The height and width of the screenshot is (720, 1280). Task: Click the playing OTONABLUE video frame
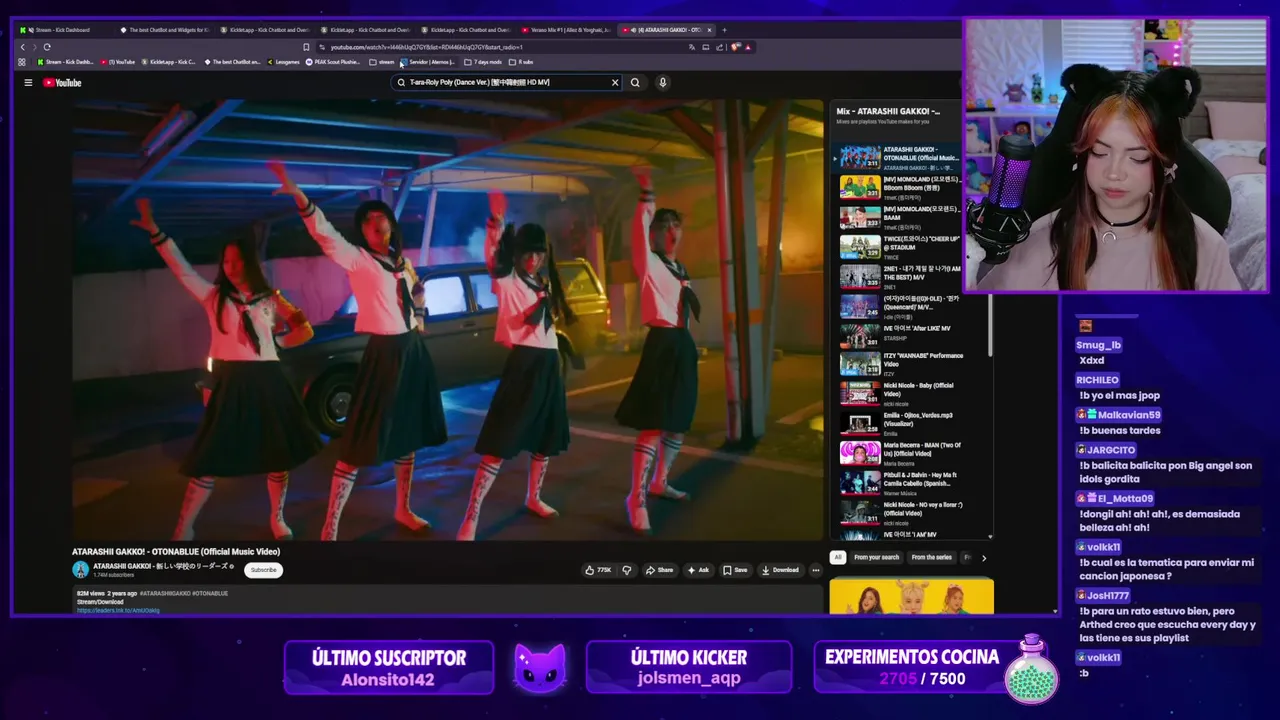pyautogui.click(x=448, y=318)
